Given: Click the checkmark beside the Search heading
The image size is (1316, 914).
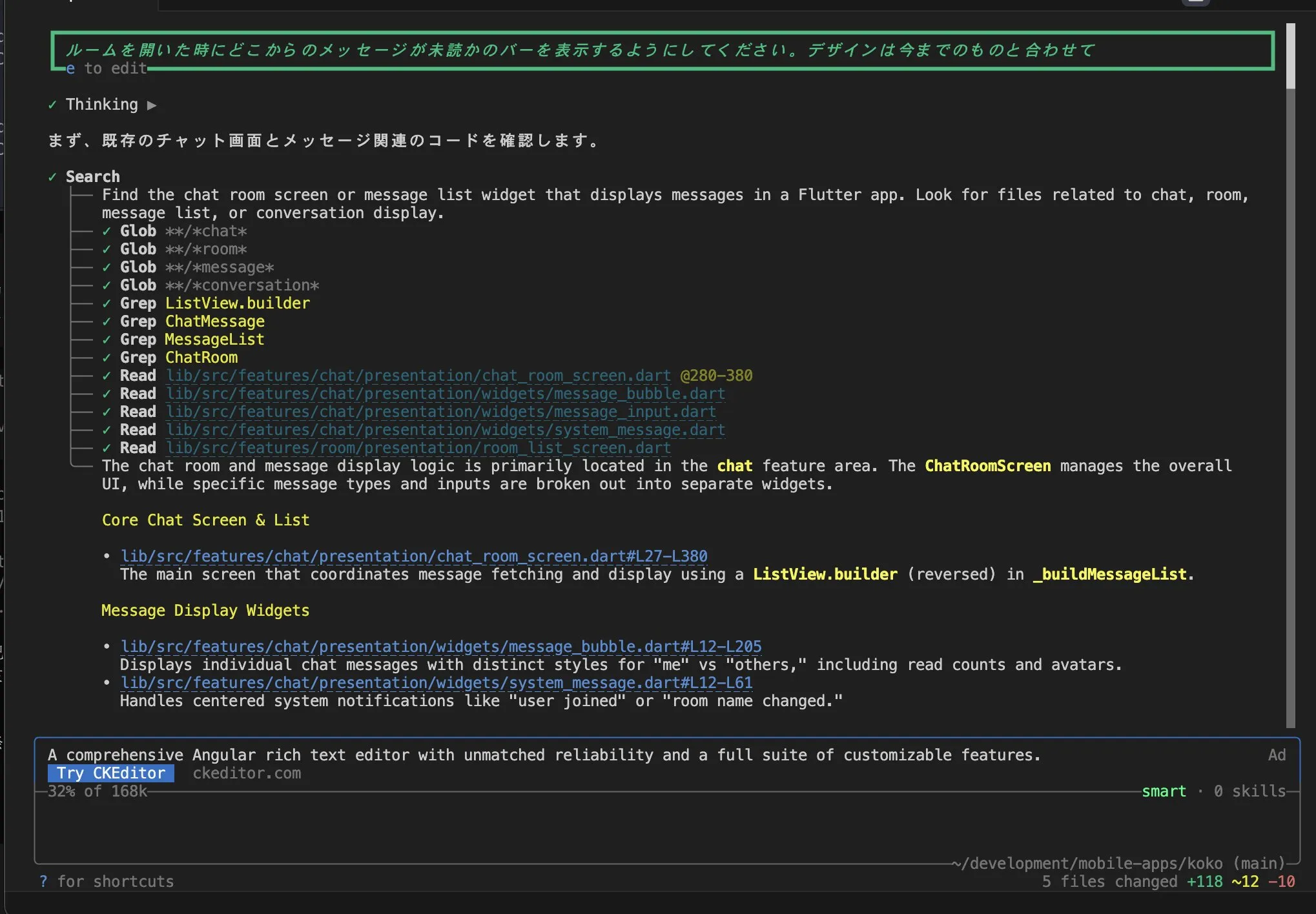Looking at the screenshot, I should 52,177.
